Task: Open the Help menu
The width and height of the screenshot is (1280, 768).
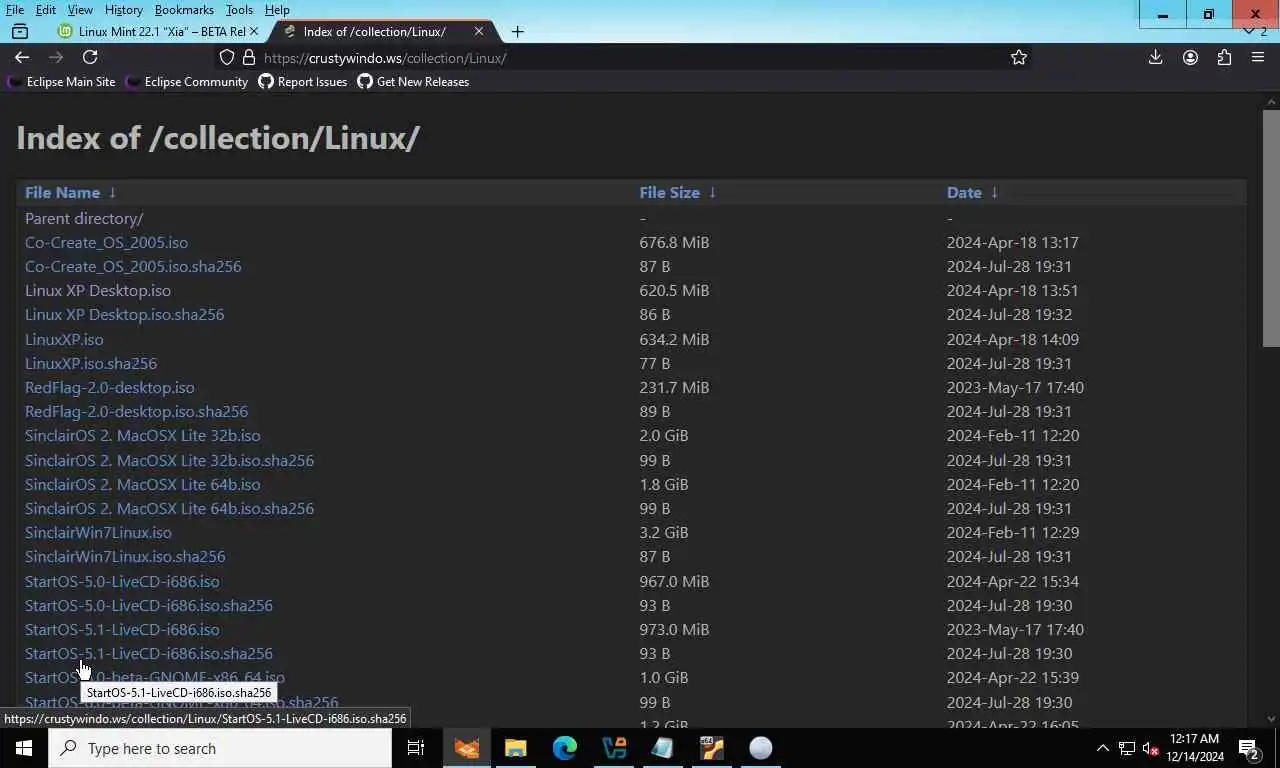Action: 277,10
